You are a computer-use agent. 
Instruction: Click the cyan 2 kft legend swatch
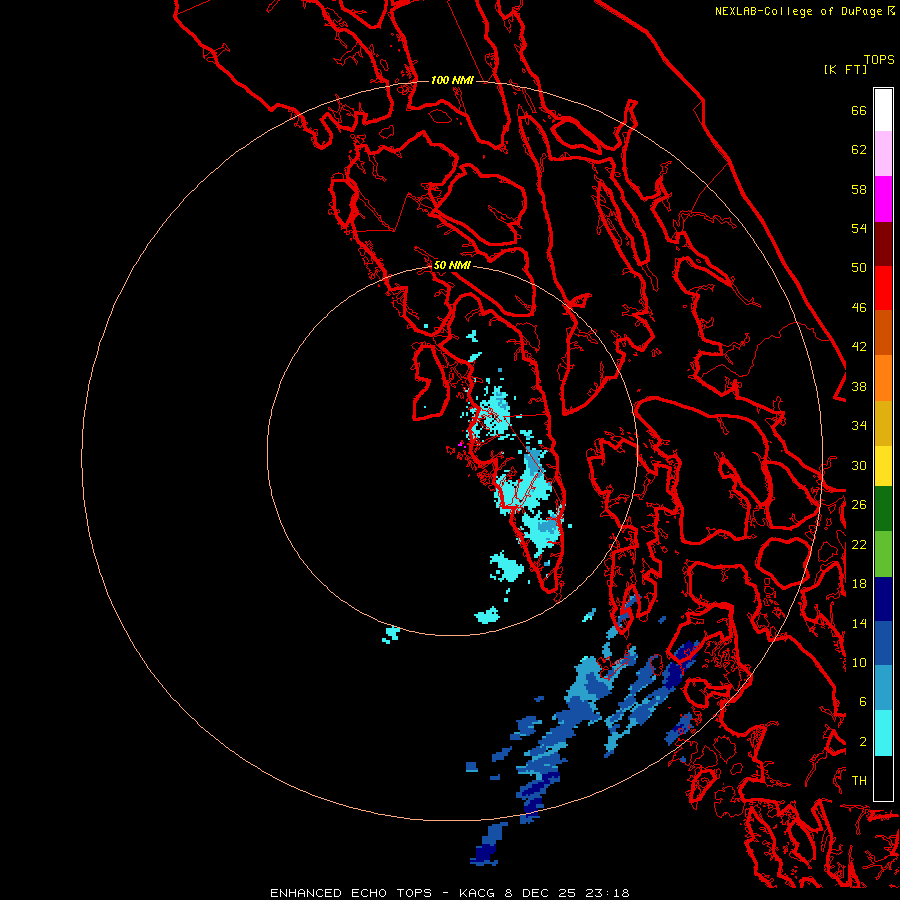[883, 733]
